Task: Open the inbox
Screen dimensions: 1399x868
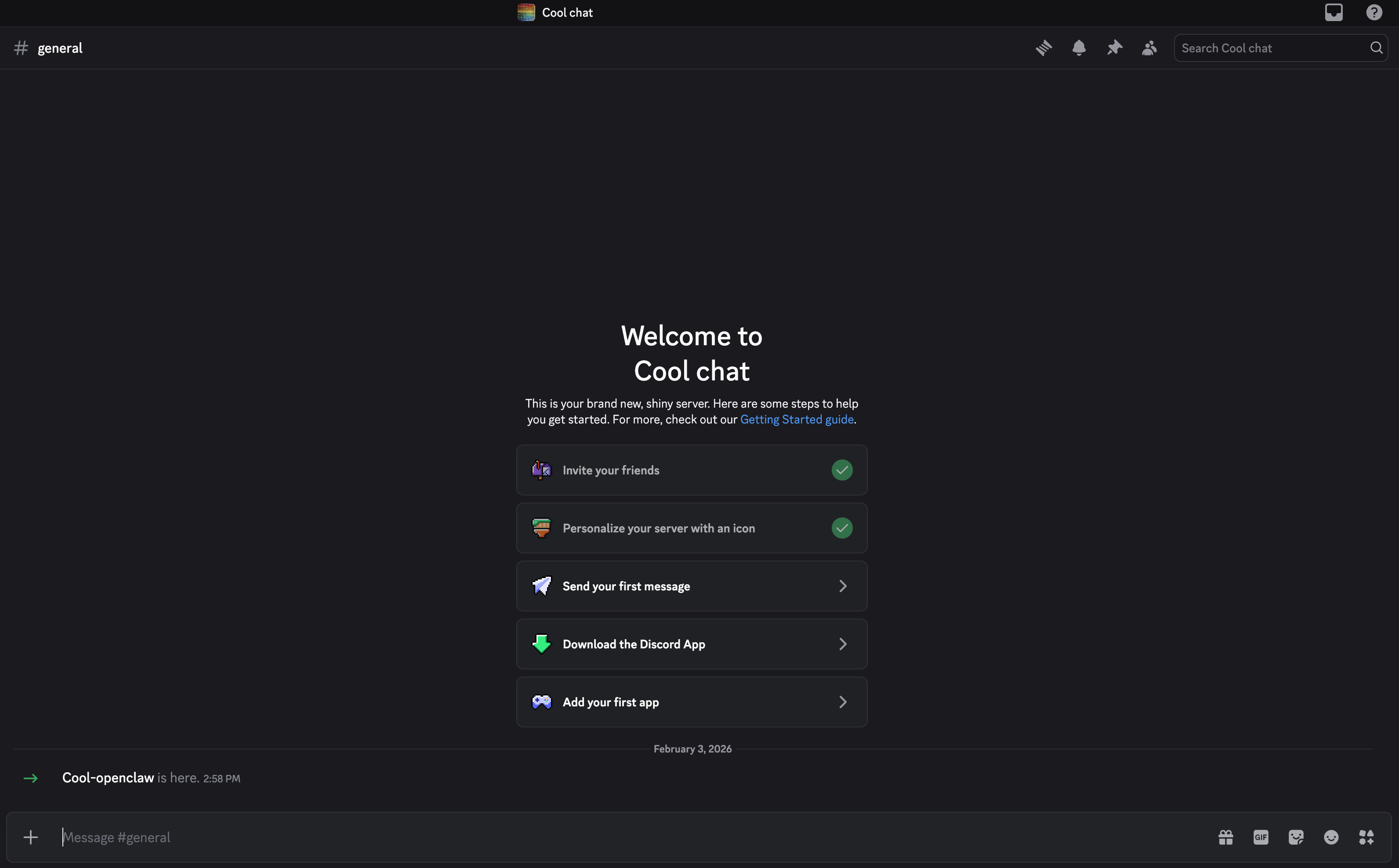Action: click(x=1334, y=12)
